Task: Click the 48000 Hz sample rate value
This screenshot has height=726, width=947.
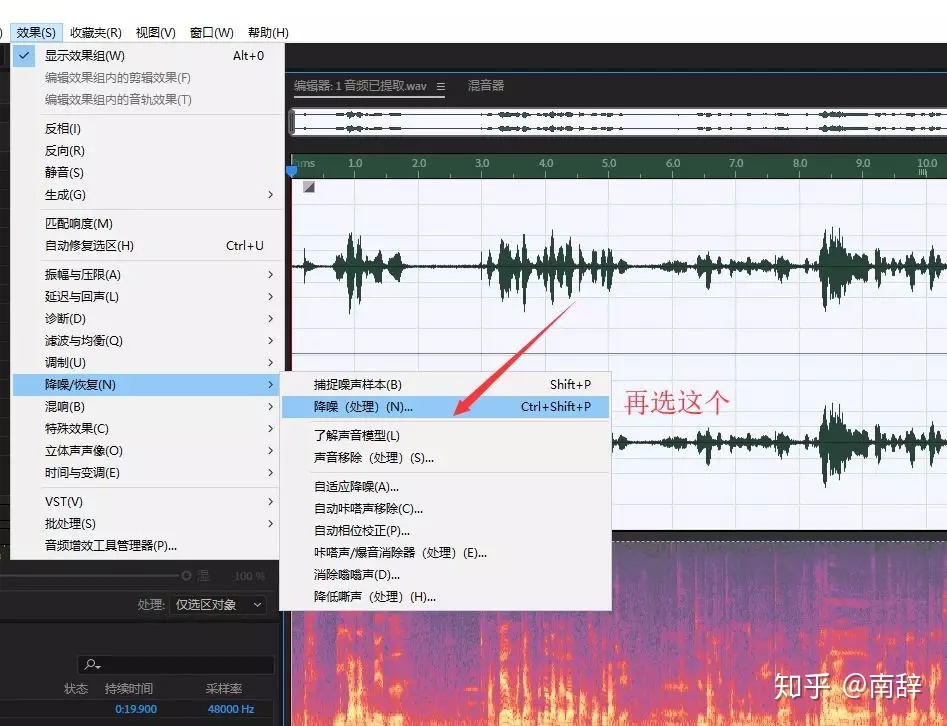Action: pos(231,709)
